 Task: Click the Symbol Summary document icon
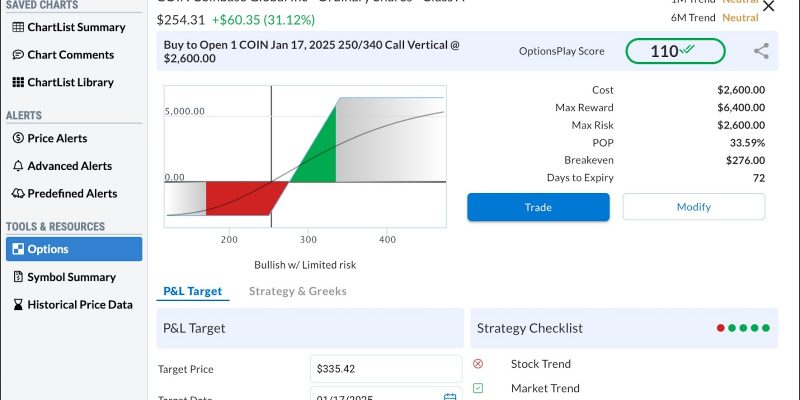click(18, 277)
